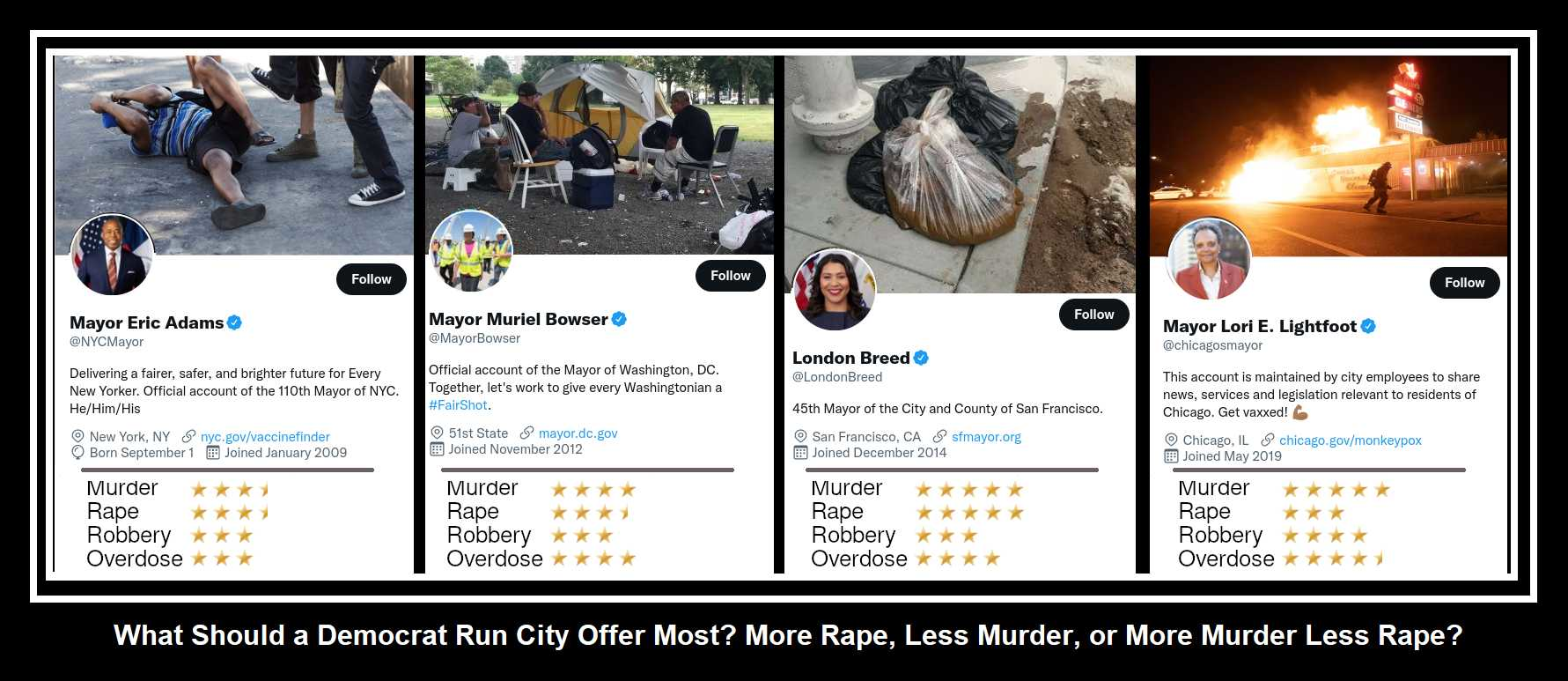Open chicago.gov/monkeypox link
The height and width of the screenshot is (681, 1568).
point(1350,440)
